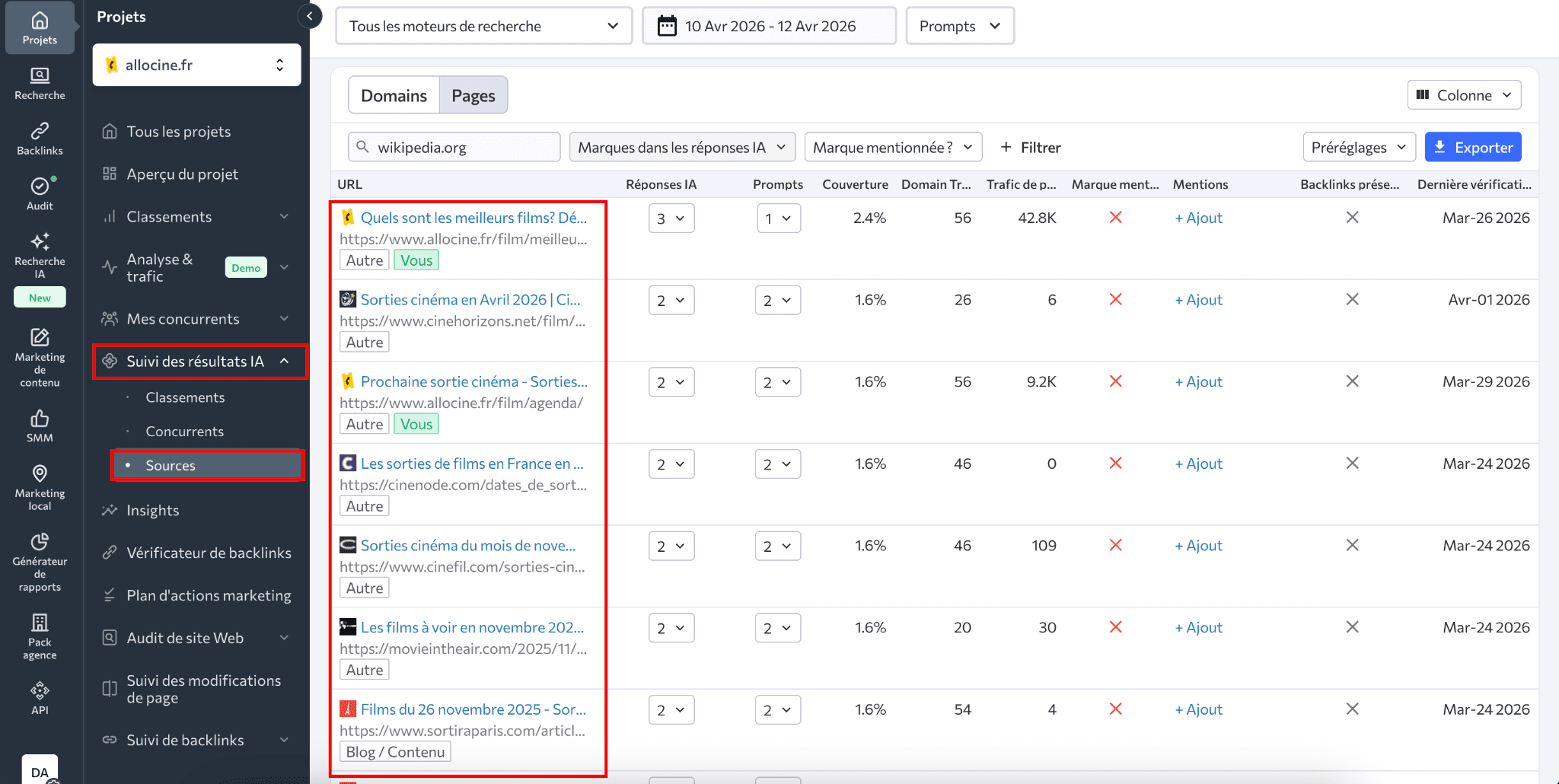This screenshot has height=784, width=1559.
Task: Sort by the Couverture column header
Action: [x=855, y=184]
